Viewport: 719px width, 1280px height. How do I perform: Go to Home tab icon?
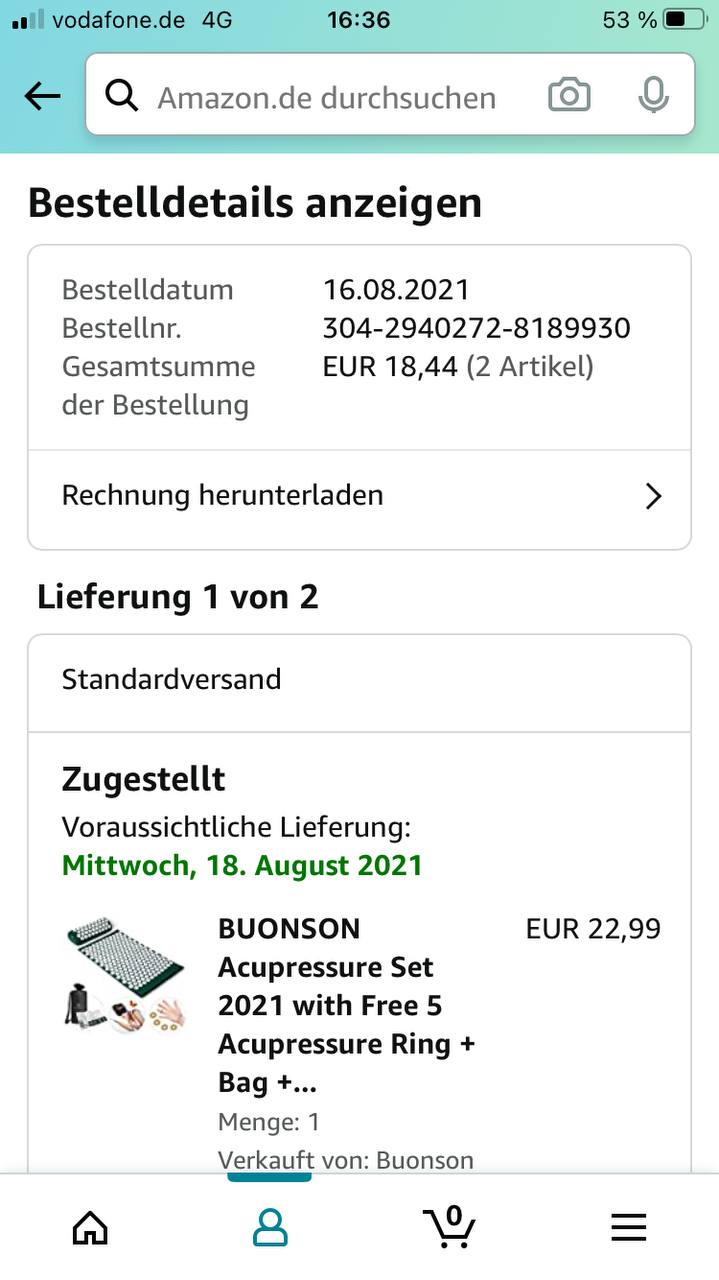[x=90, y=1226]
